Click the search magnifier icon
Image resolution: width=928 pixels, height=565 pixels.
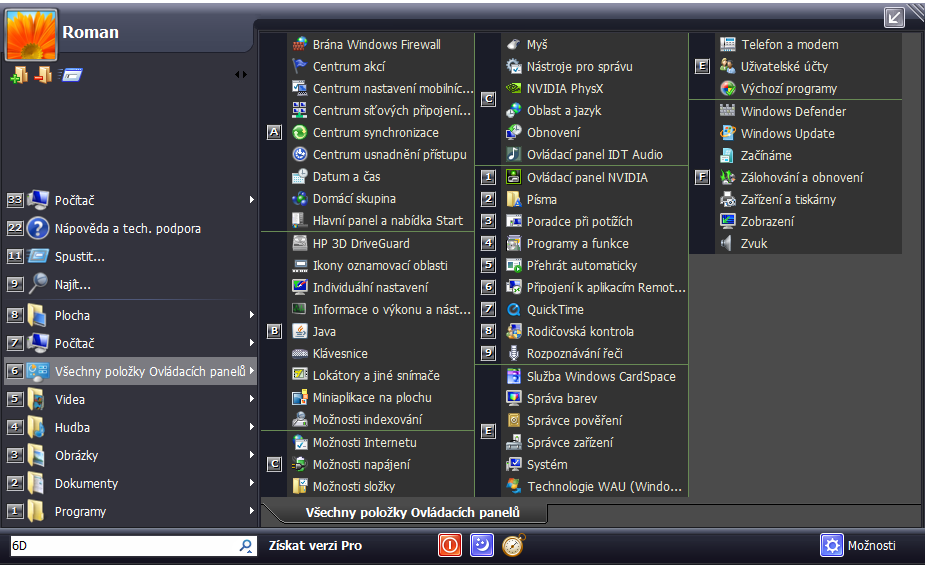(x=246, y=545)
